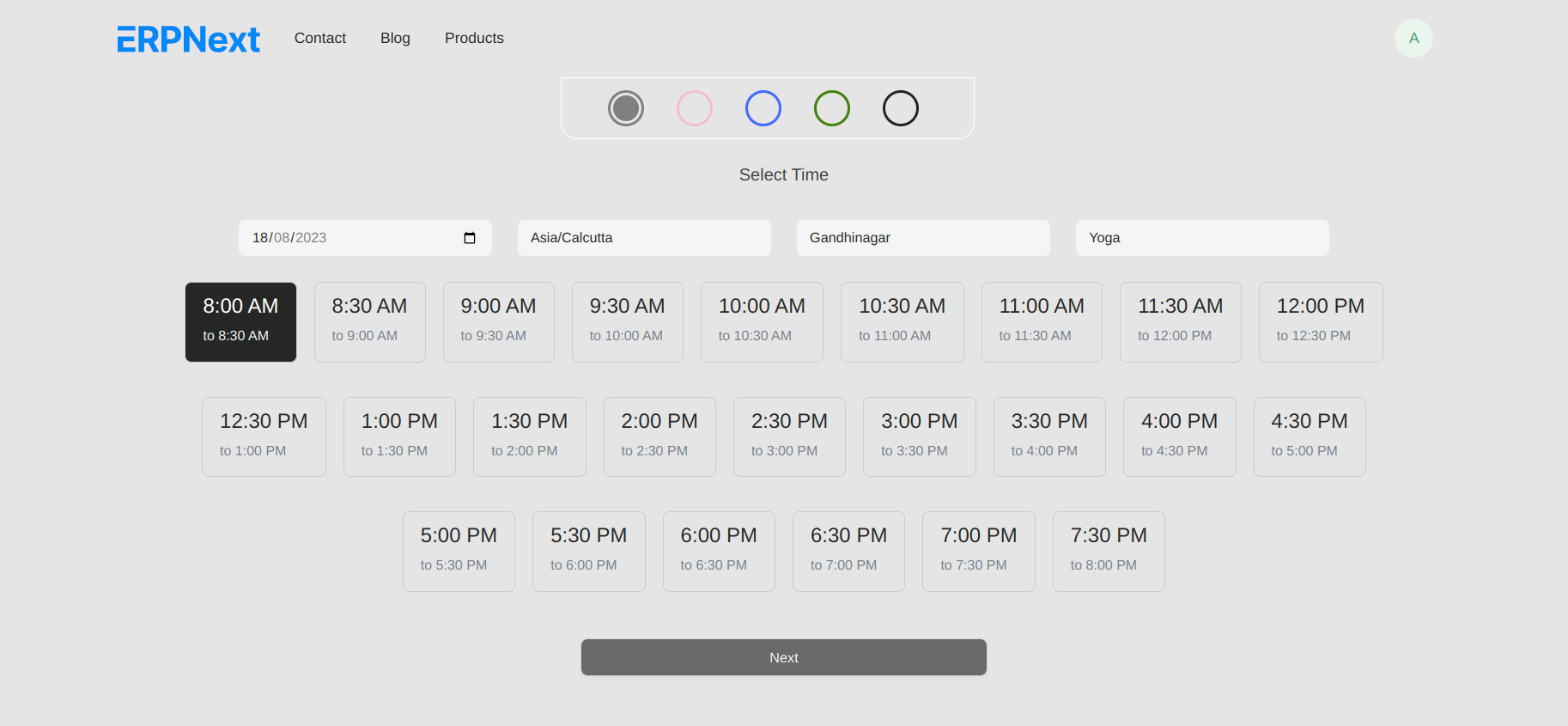This screenshot has width=1568, height=726.
Task: Select the 9:00 AM time slot
Action: pos(499,322)
